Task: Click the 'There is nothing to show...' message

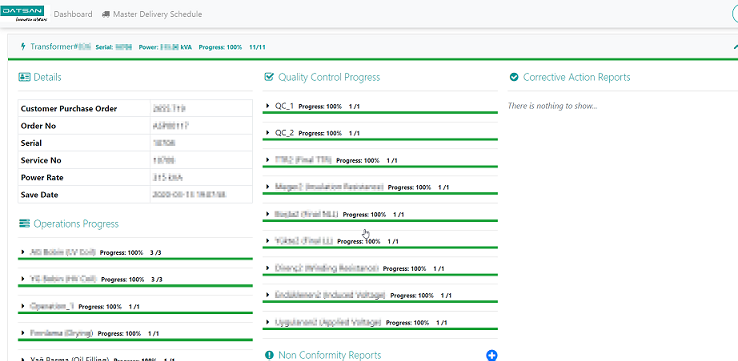Action: click(x=553, y=106)
